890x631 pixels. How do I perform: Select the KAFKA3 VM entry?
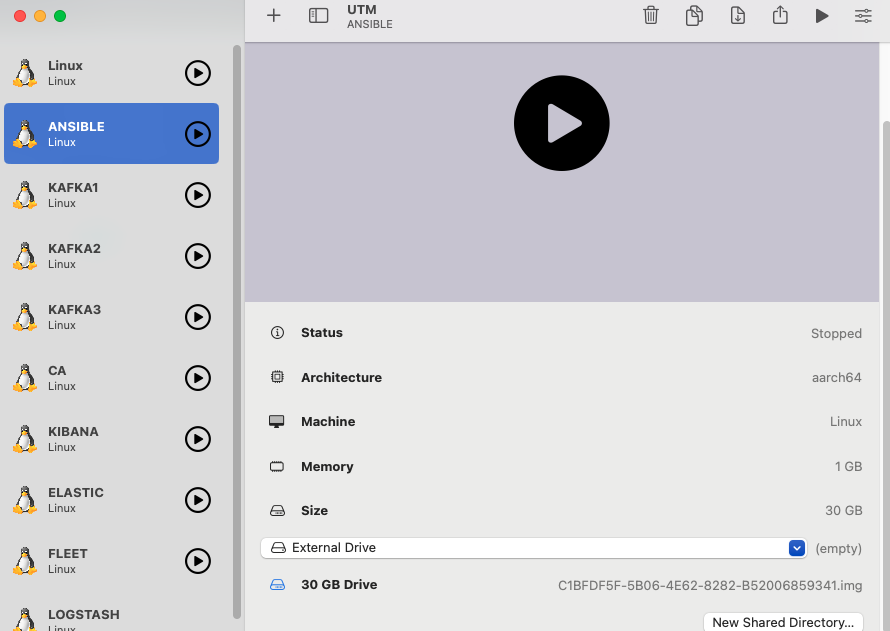111,317
